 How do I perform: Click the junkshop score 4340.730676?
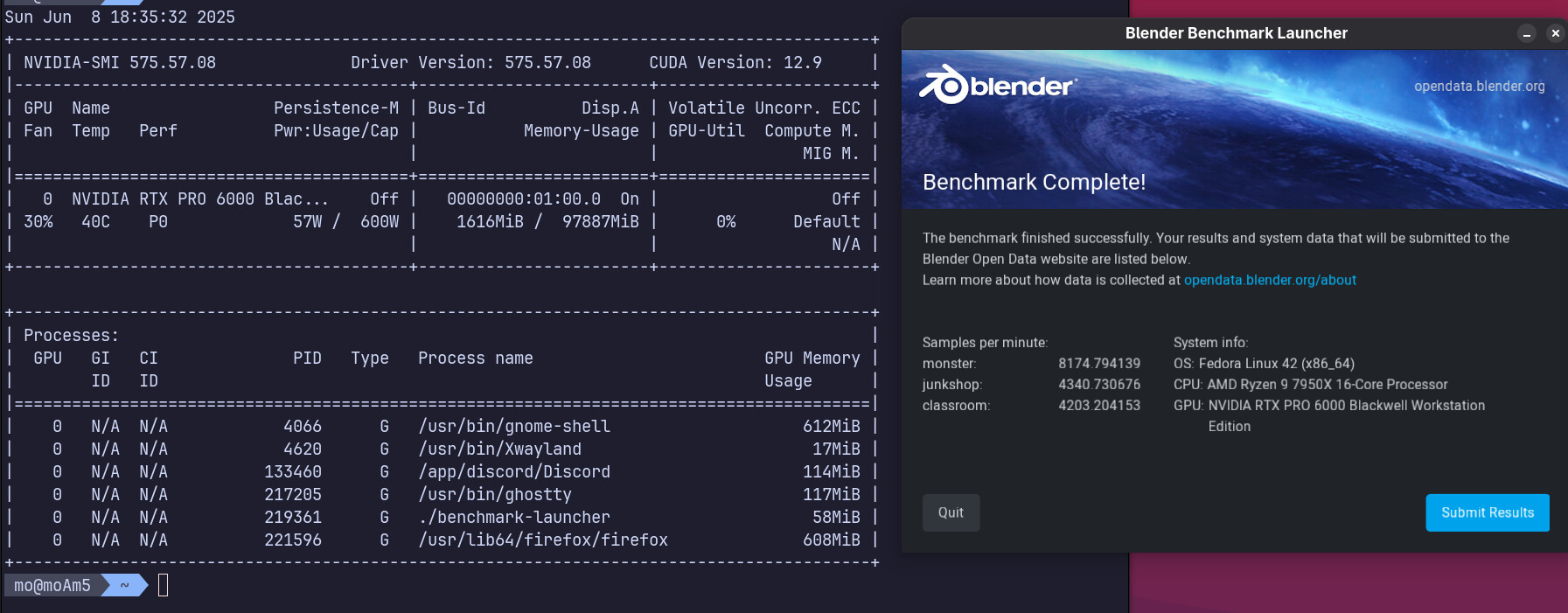tap(1099, 385)
